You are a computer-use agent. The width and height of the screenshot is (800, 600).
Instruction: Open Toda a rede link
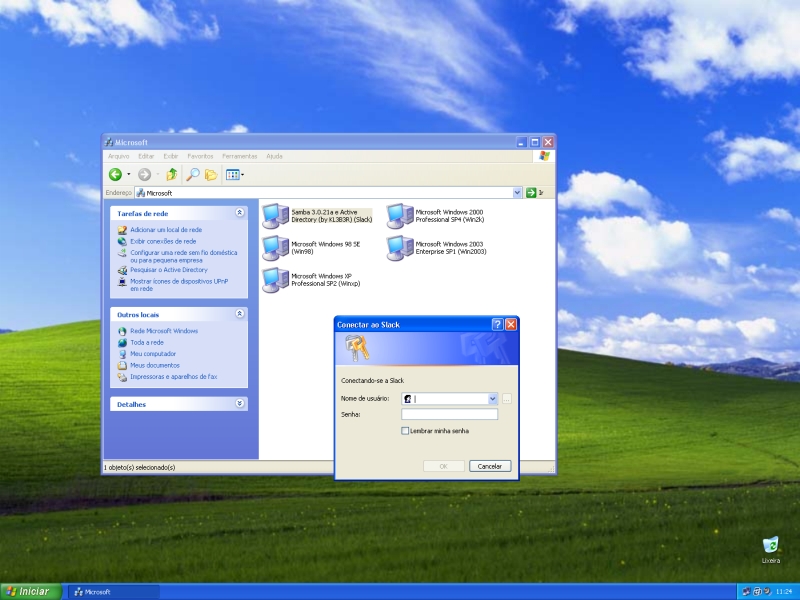(147, 342)
